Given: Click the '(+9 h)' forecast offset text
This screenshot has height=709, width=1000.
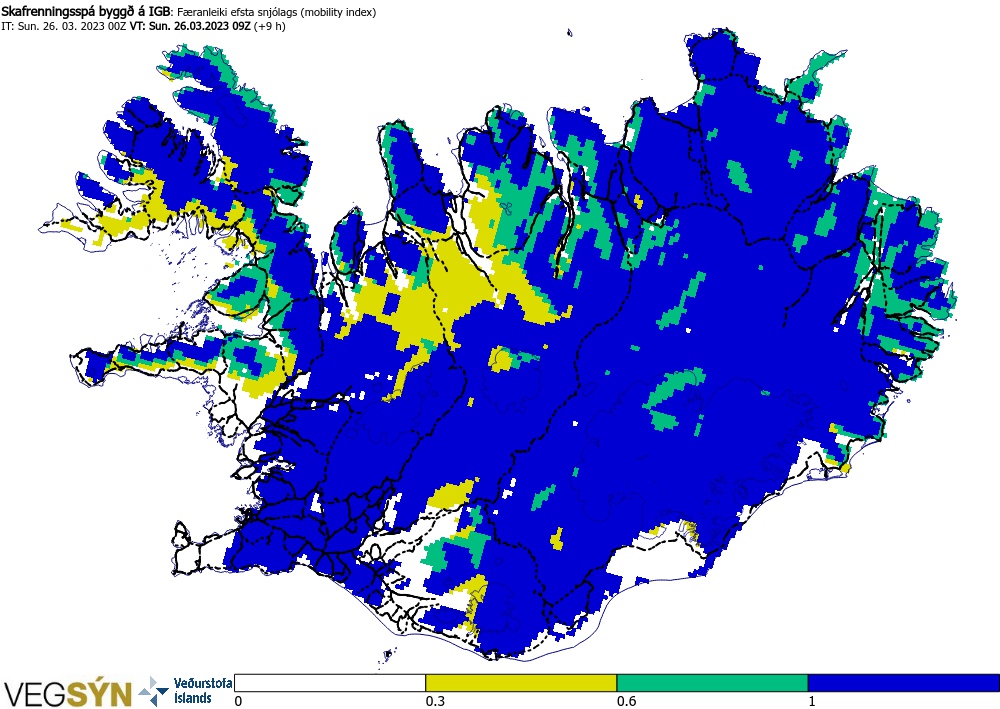Looking at the screenshot, I should (x=270, y=27).
